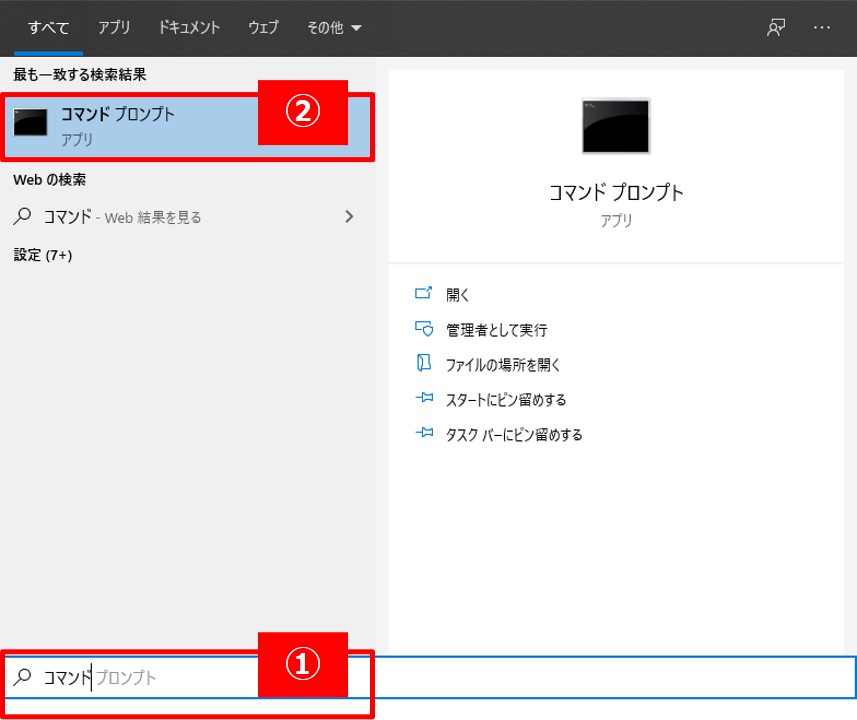Expand the その他 dropdown
Image resolution: width=857 pixels, height=720 pixels.
334,28
